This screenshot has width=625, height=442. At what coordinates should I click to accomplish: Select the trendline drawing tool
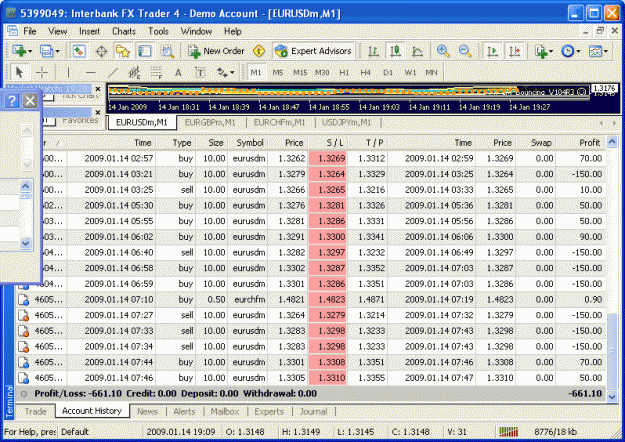click(113, 73)
